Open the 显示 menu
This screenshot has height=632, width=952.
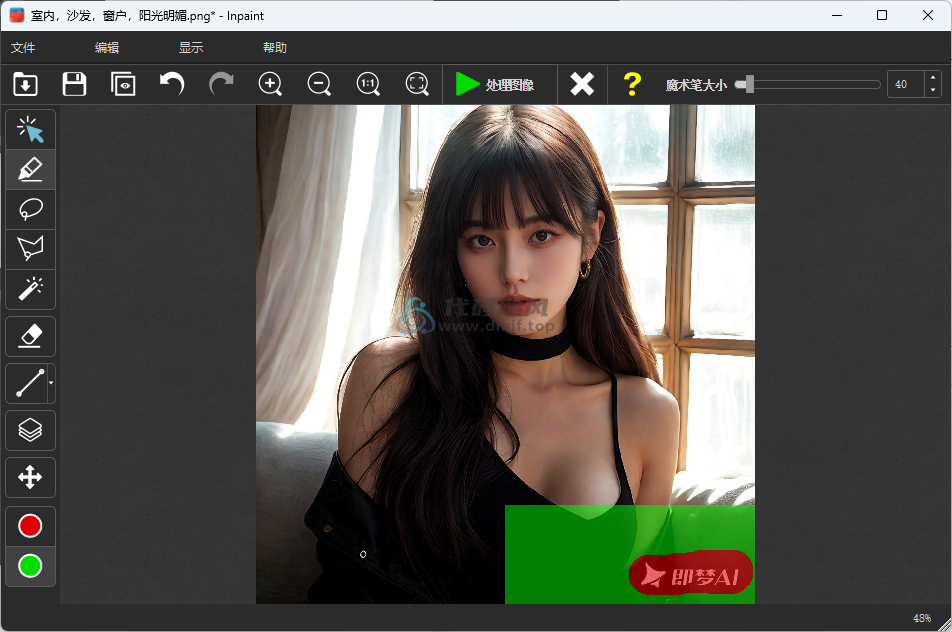[x=191, y=47]
